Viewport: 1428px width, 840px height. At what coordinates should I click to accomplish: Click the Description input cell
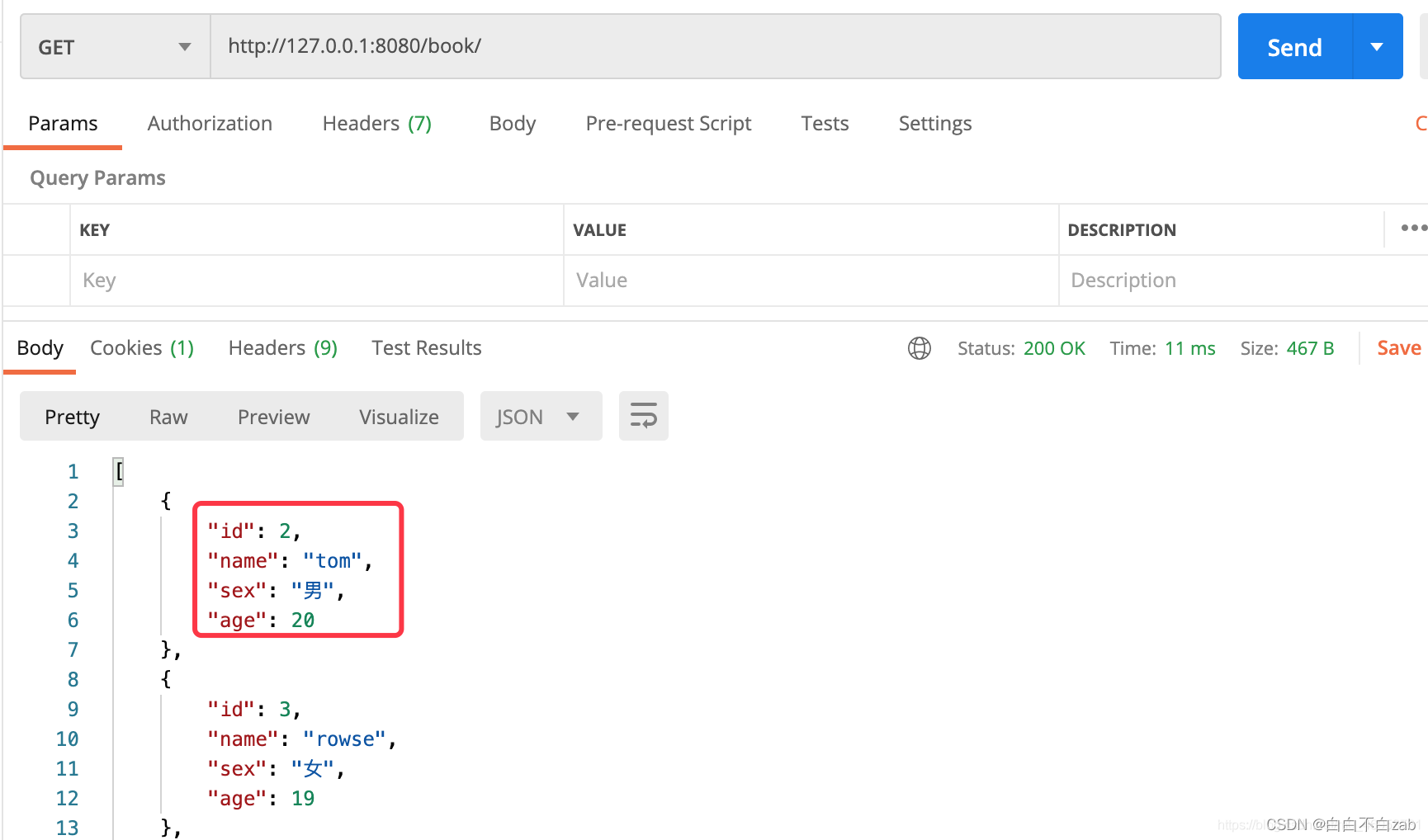coord(1243,281)
